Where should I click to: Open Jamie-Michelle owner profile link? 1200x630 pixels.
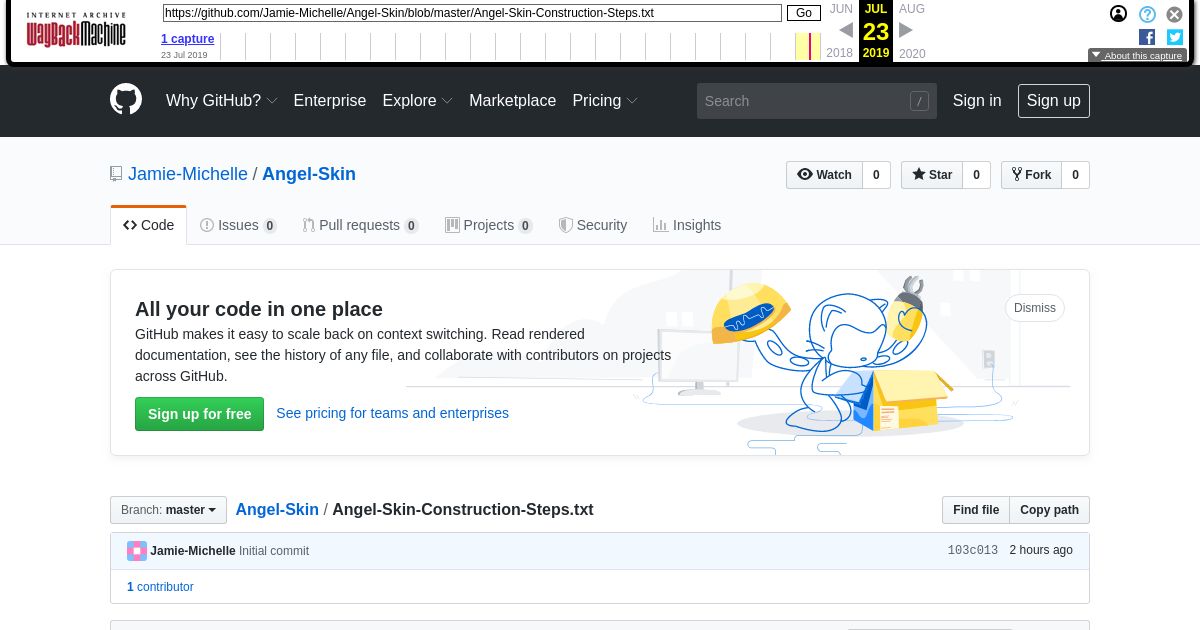(x=188, y=174)
